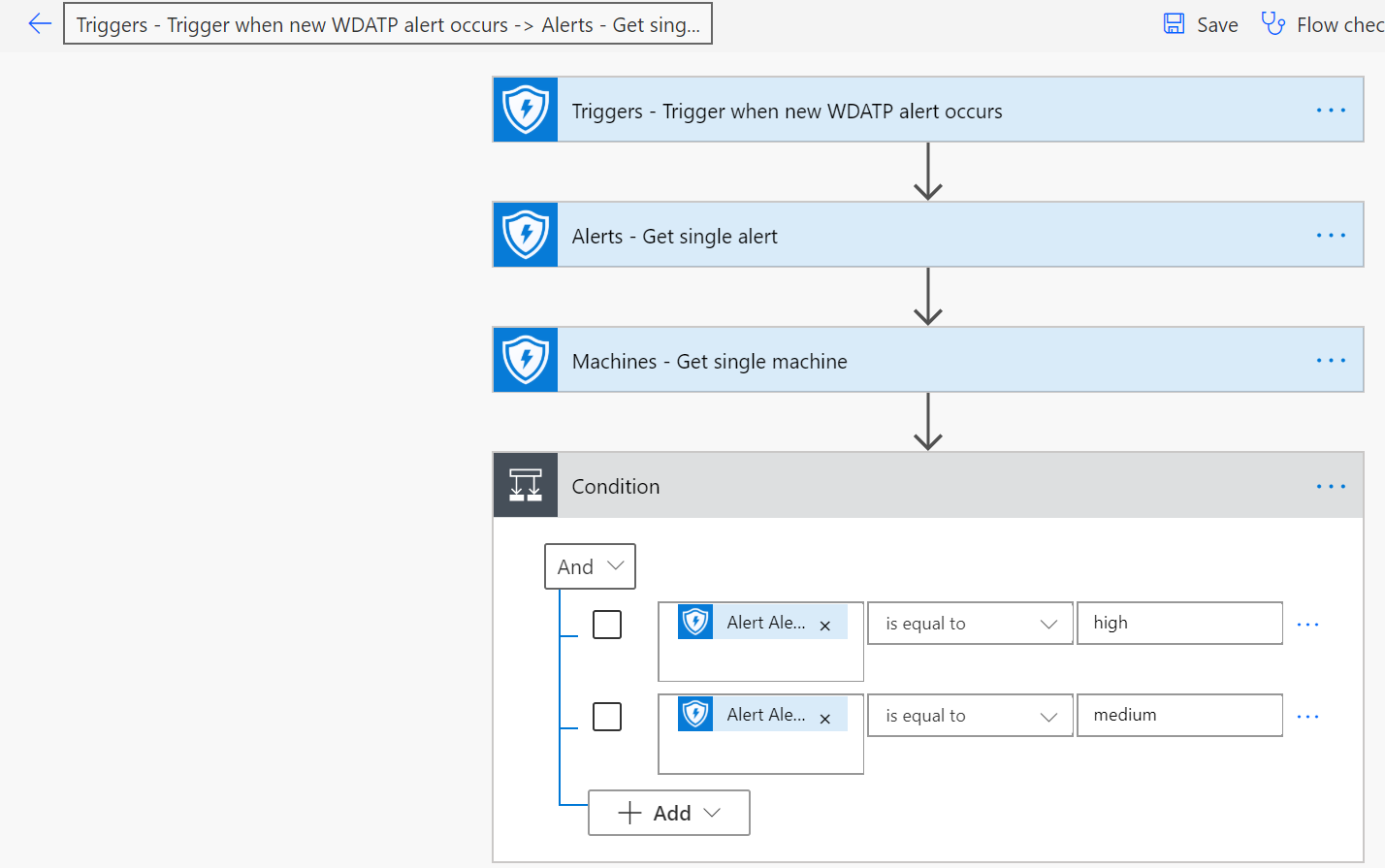Open Flow checker via its stethoscope icon
Image resolution: width=1385 pixels, height=868 pixels.
(x=1272, y=23)
